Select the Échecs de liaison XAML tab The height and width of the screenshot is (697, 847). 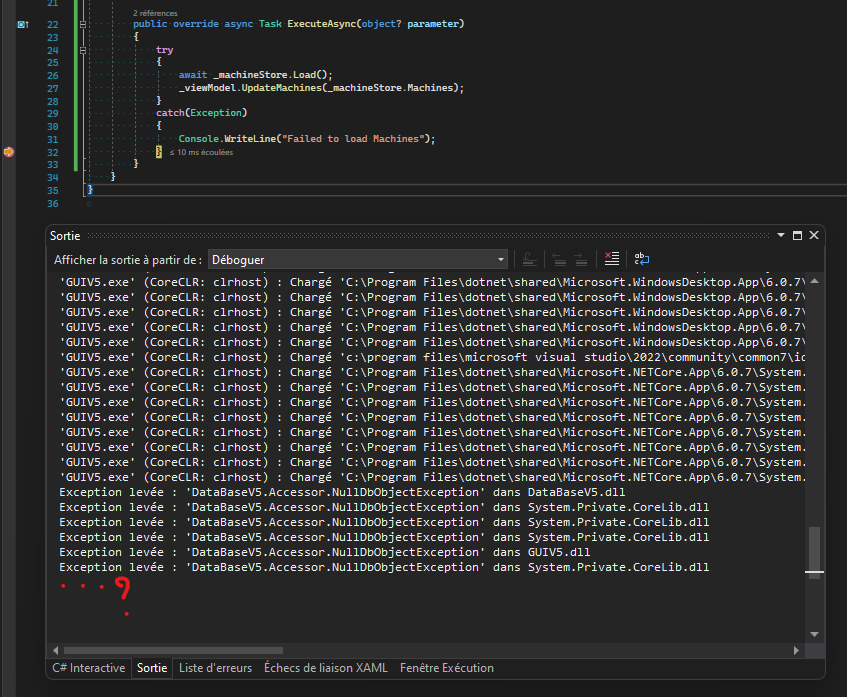pos(325,668)
